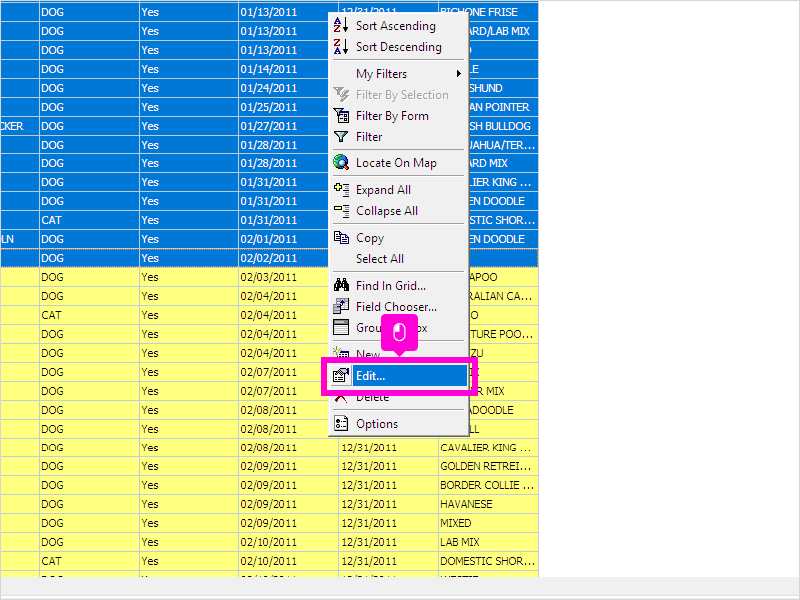Select the Copy menu entry
800x600 pixels.
(x=369, y=238)
